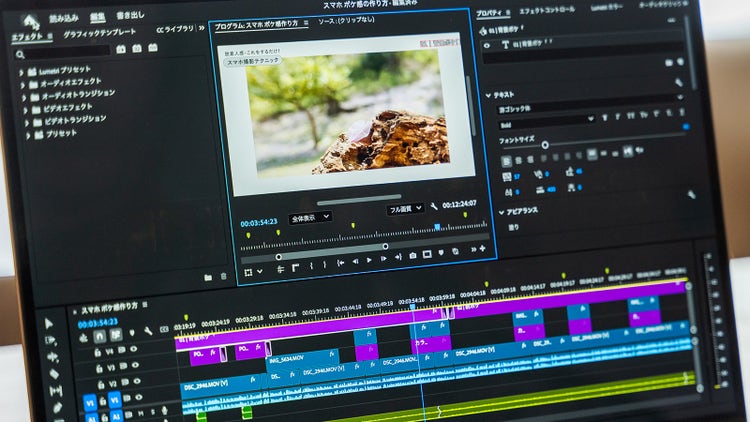Select the Selection arrow tool in timeline
The width and height of the screenshot is (750, 422).
click(49, 324)
